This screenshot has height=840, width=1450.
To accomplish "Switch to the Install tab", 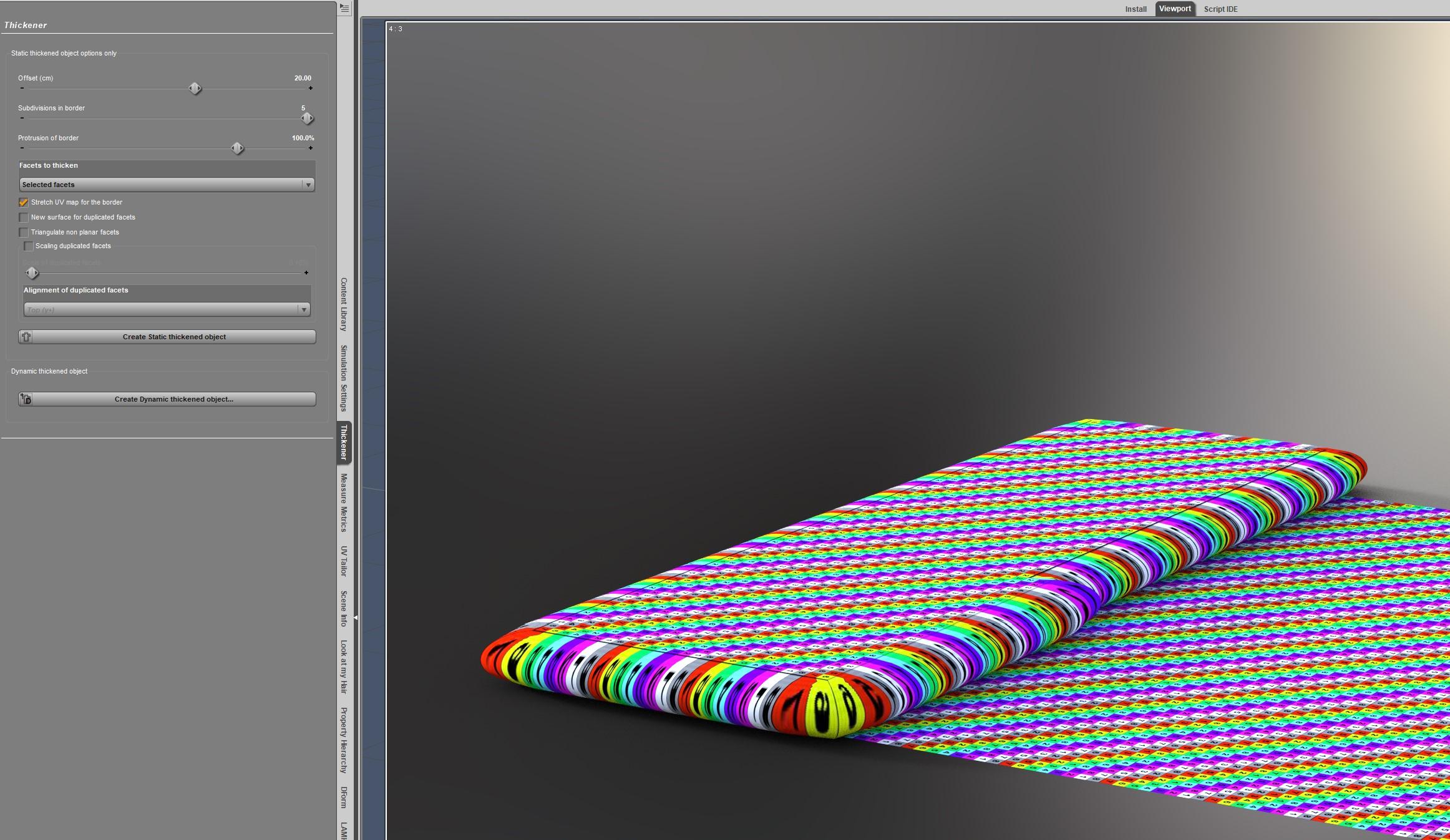I will pyautogui.click(x=1136, y=9).
